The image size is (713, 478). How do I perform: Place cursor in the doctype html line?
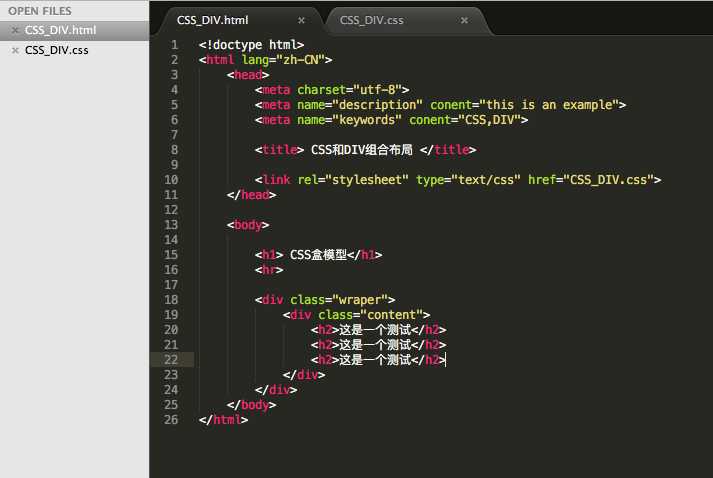[x=251, y=45]
